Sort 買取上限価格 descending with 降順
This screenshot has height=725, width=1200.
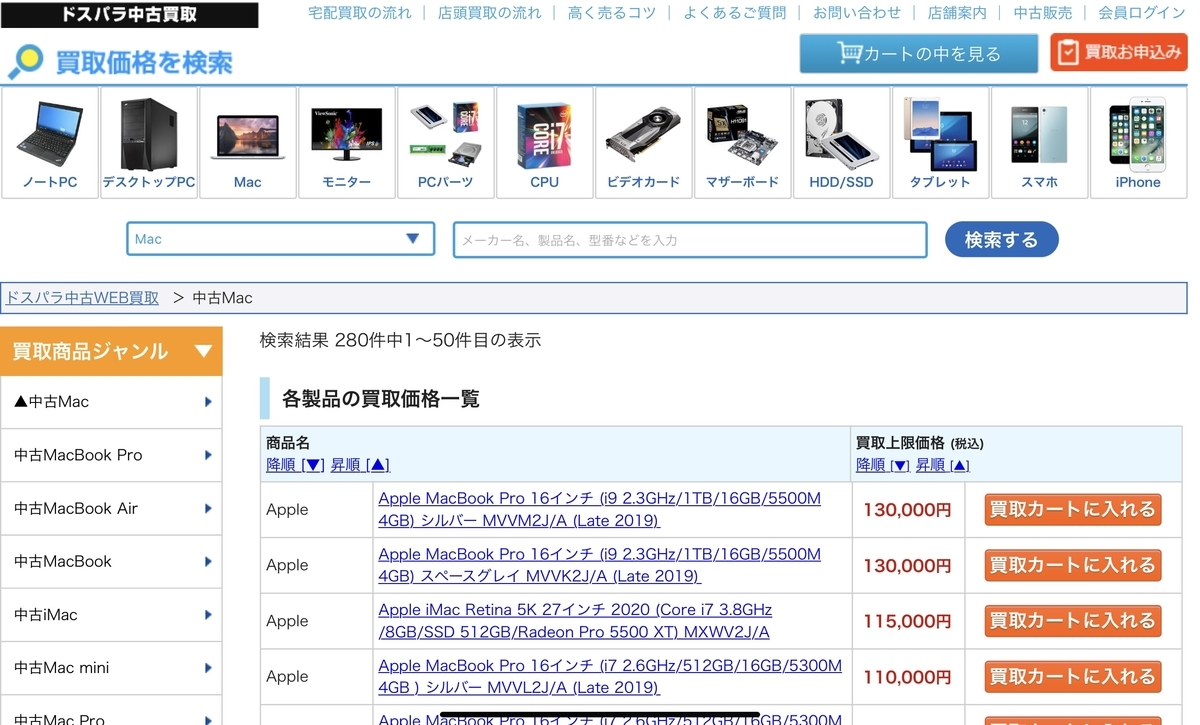(883, 465)
